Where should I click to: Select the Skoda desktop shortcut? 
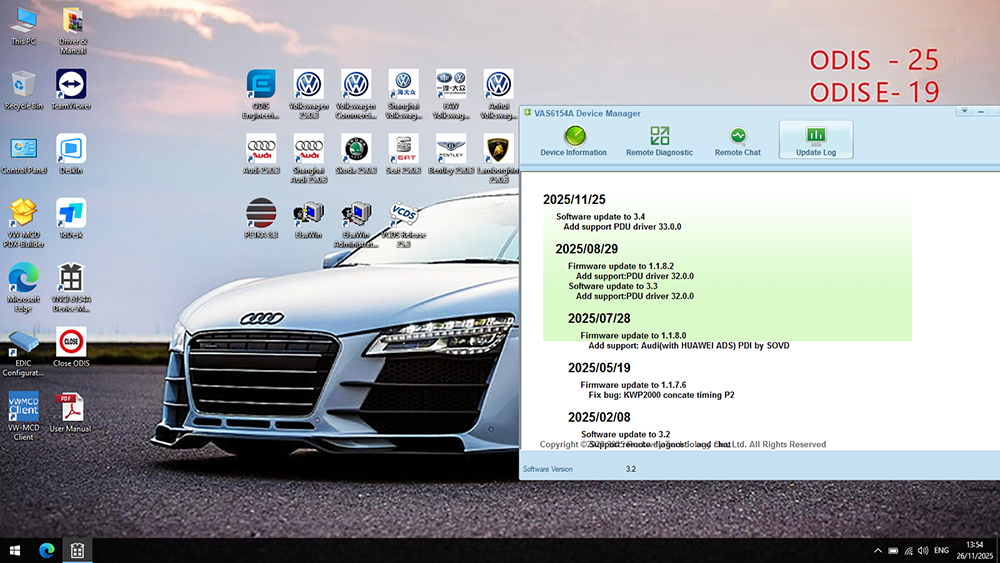[356, 155]
